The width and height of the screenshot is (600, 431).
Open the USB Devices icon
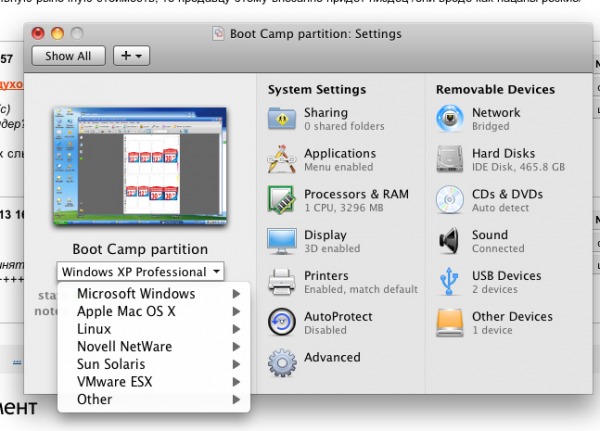pyautogui.click(x=449, y=282)
